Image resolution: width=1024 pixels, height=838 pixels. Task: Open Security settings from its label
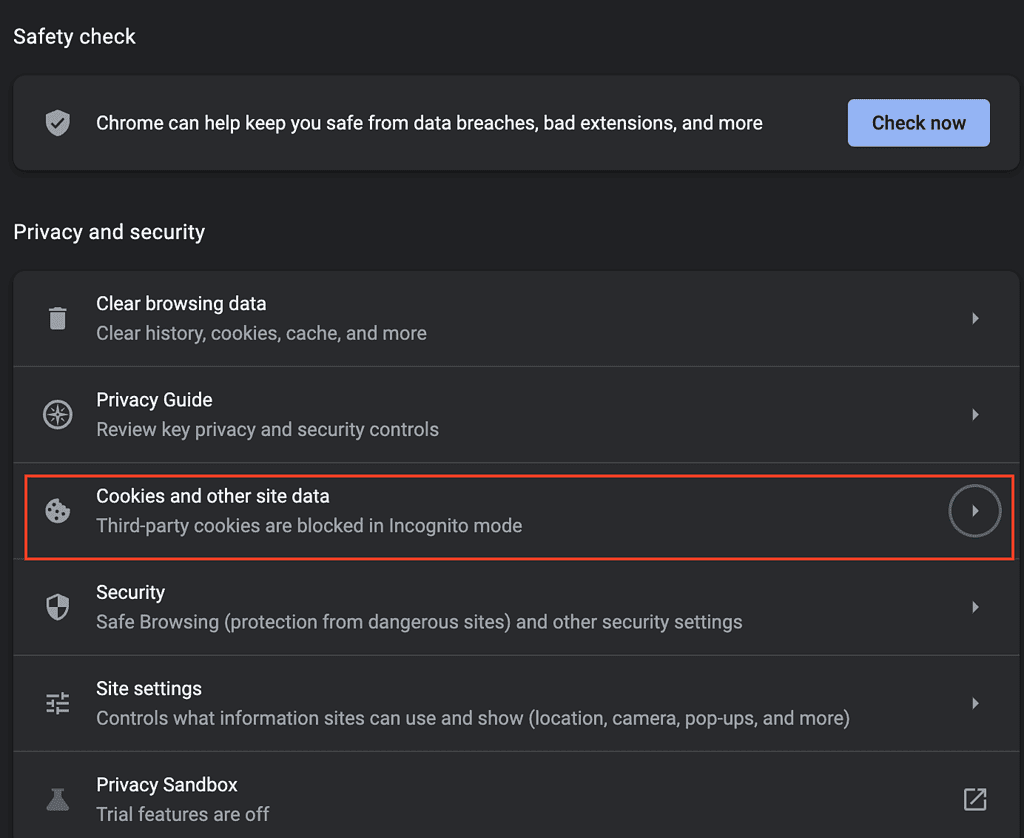130,591
